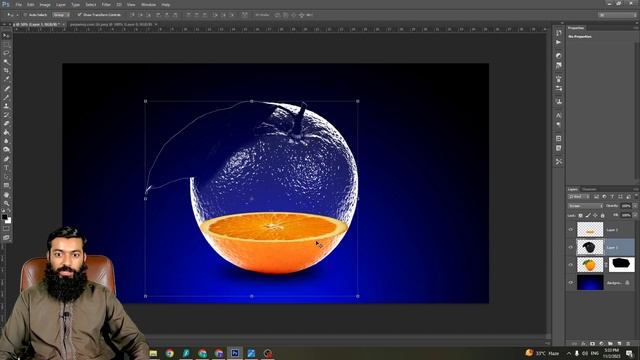
Task: Select the Eraser tool
Action: [x=6, y=123]
